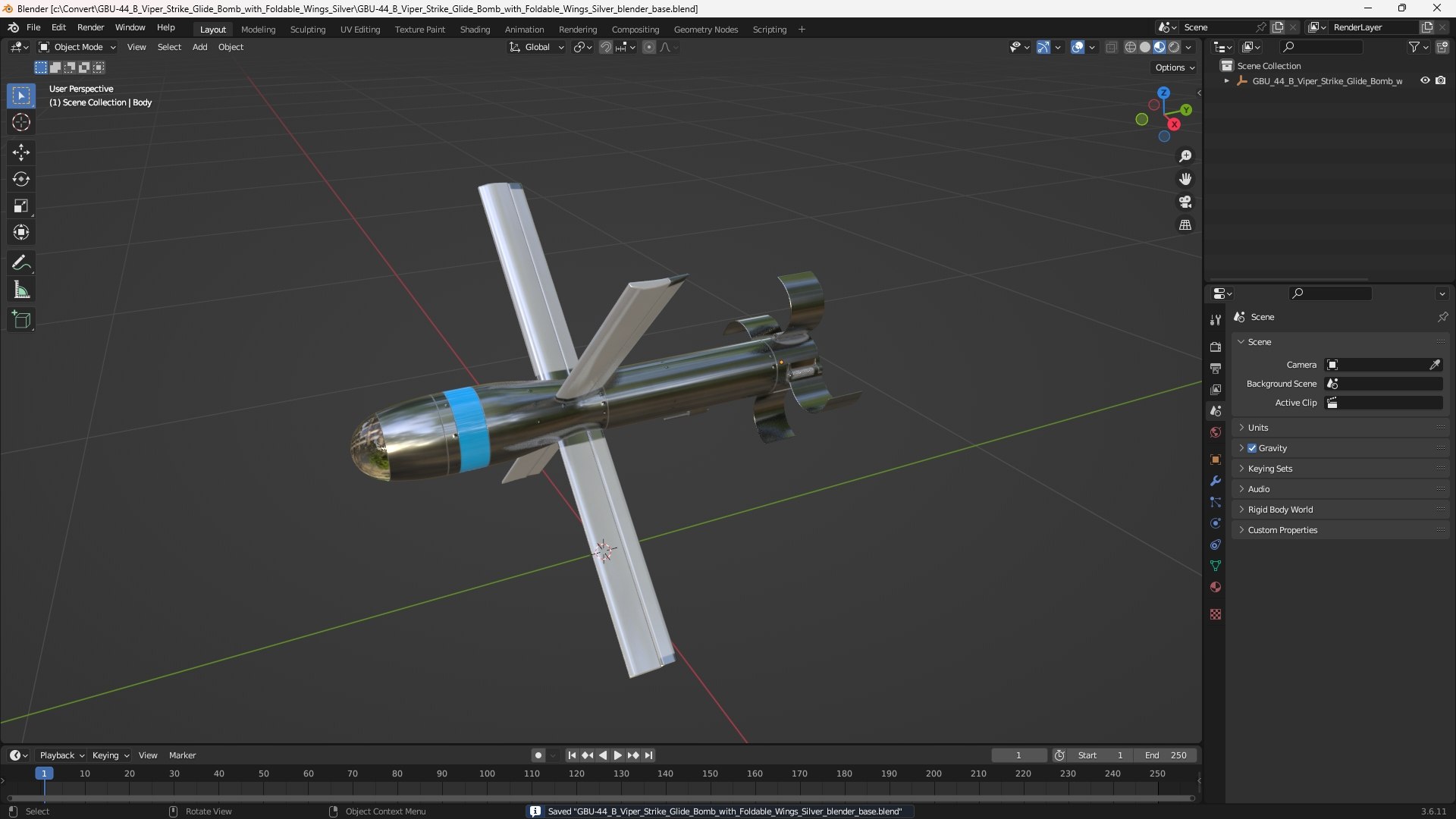This screenshot has width=1456, height=819.
Task: Hide GBU_44_B collection with eye icon
Action: [1425, 80]
